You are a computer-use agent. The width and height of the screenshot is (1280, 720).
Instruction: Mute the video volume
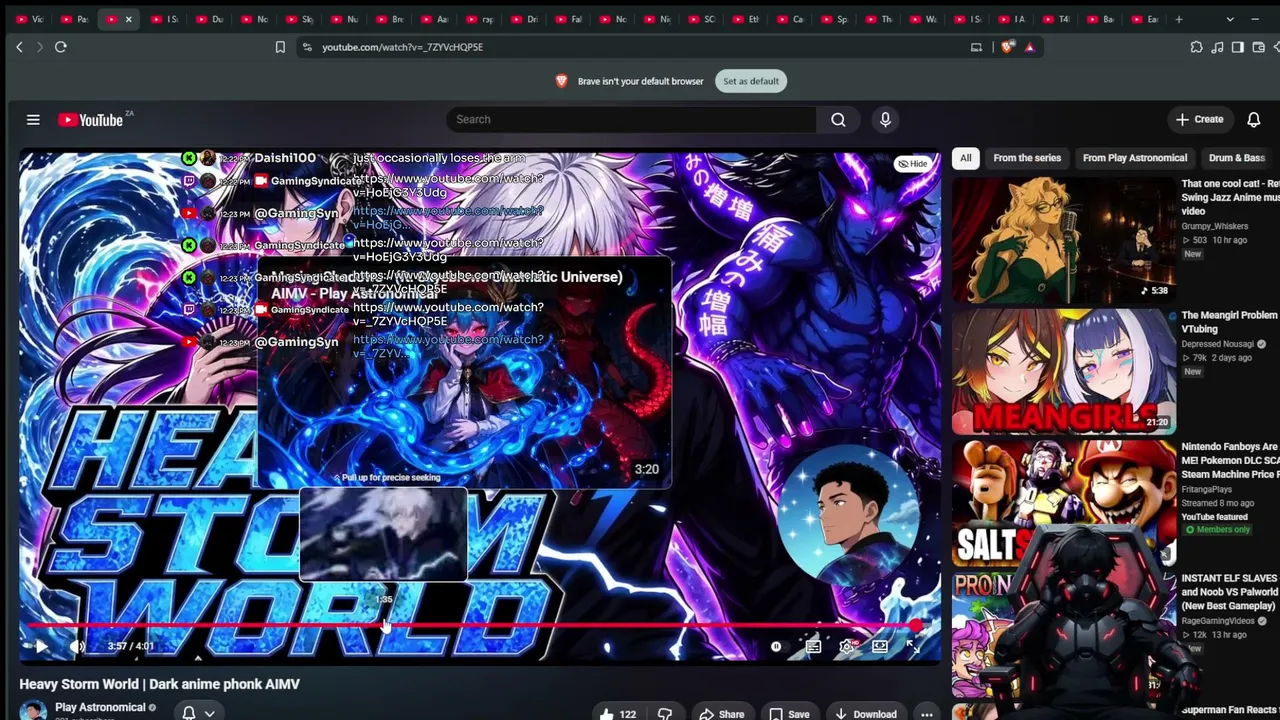77,646
